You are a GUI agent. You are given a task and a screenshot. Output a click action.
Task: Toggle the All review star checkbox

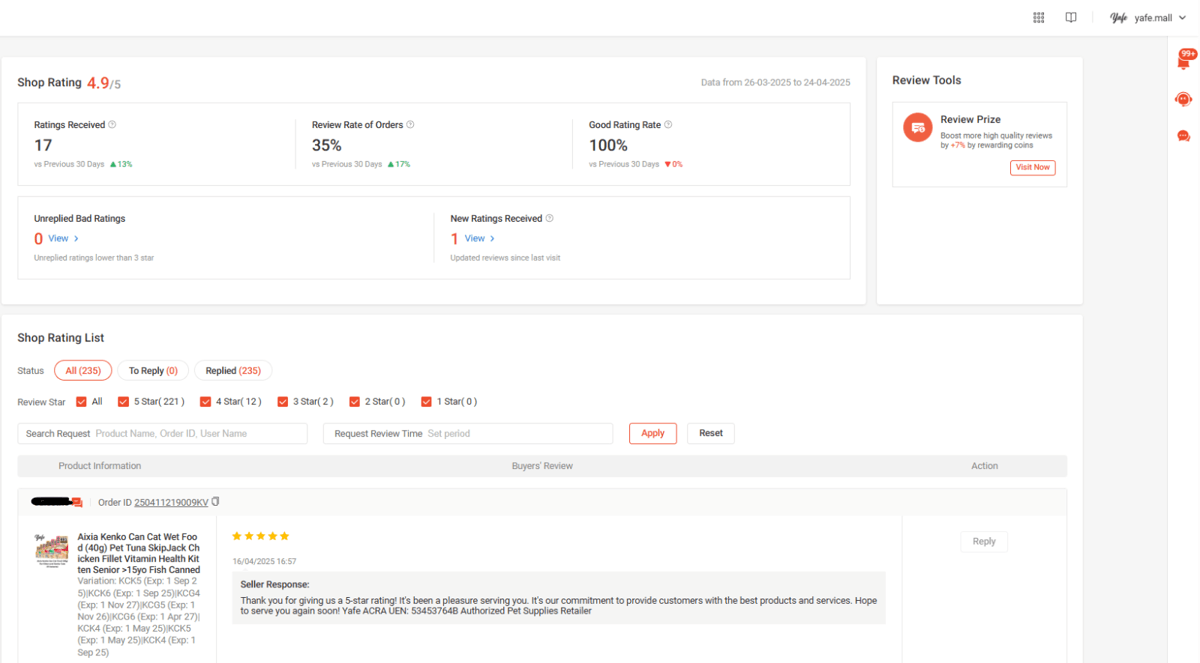(x=82, y=402)
